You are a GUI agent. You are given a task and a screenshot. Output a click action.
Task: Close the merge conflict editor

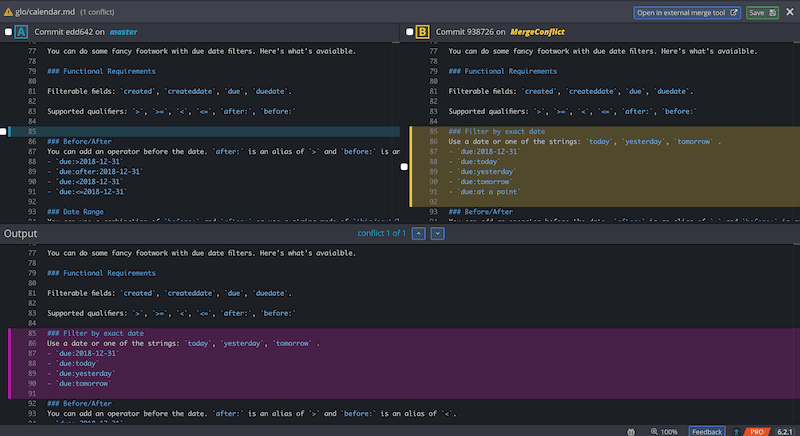[790, 12]
